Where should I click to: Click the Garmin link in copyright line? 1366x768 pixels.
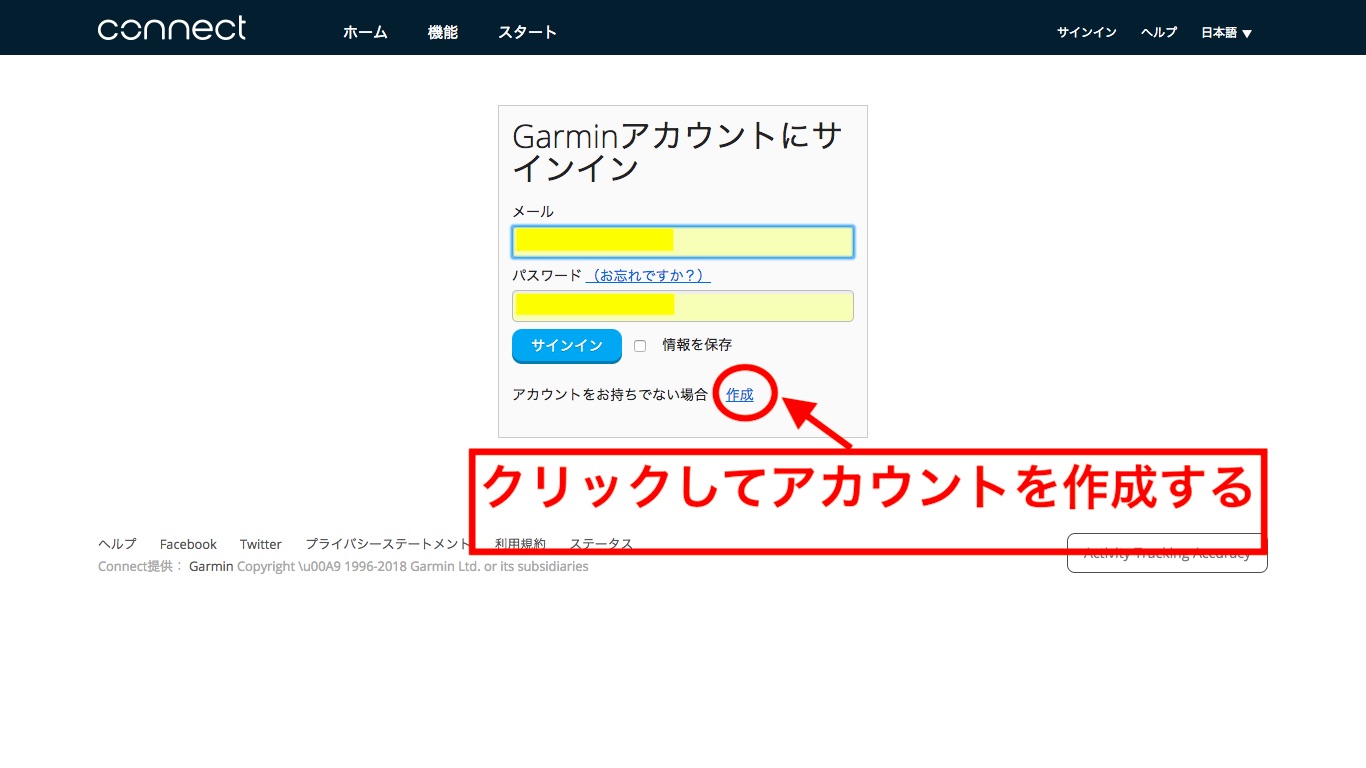click(x=211, y=566)
